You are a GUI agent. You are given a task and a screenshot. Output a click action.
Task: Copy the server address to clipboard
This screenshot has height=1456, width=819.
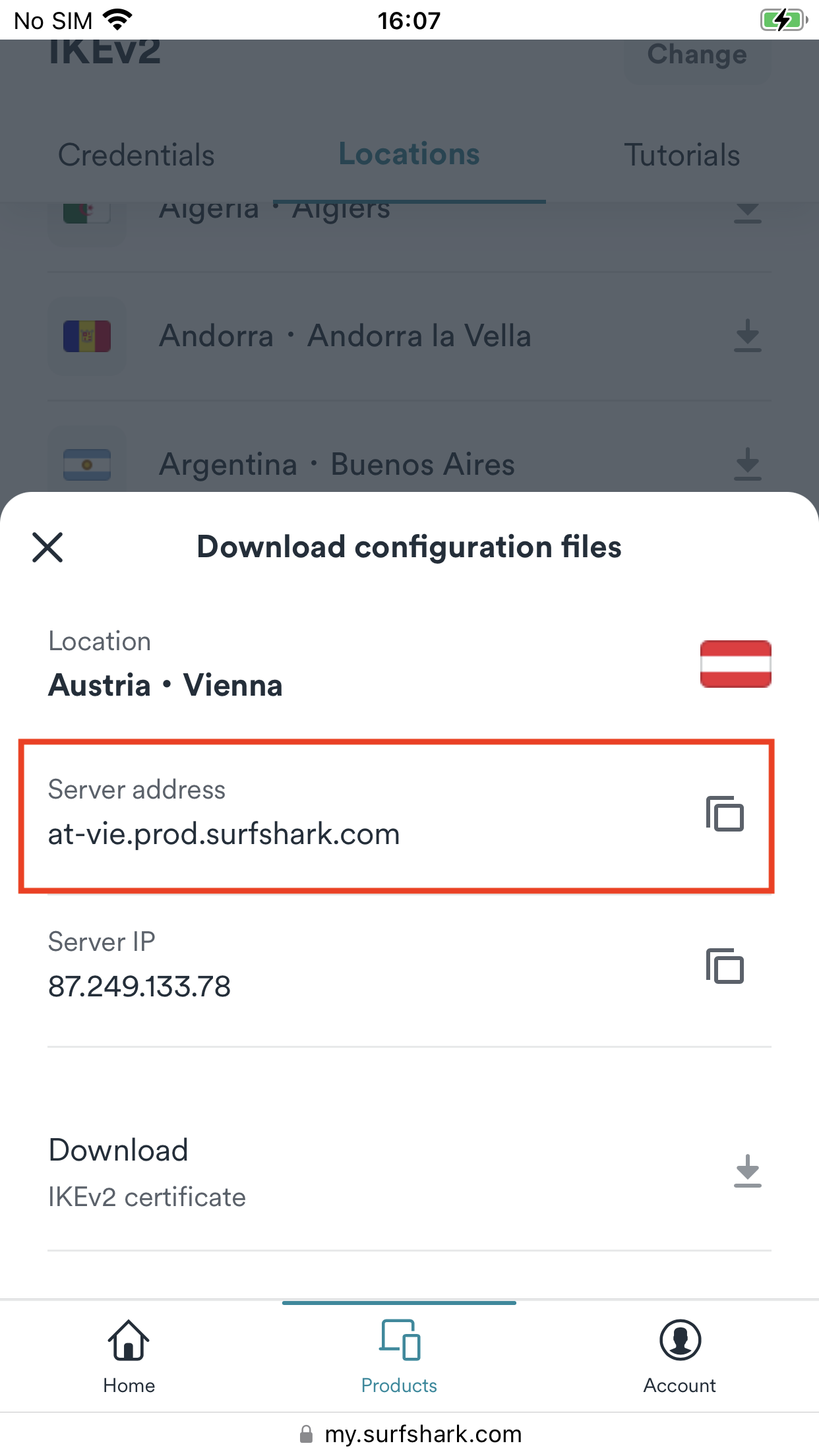click(725, 814)
